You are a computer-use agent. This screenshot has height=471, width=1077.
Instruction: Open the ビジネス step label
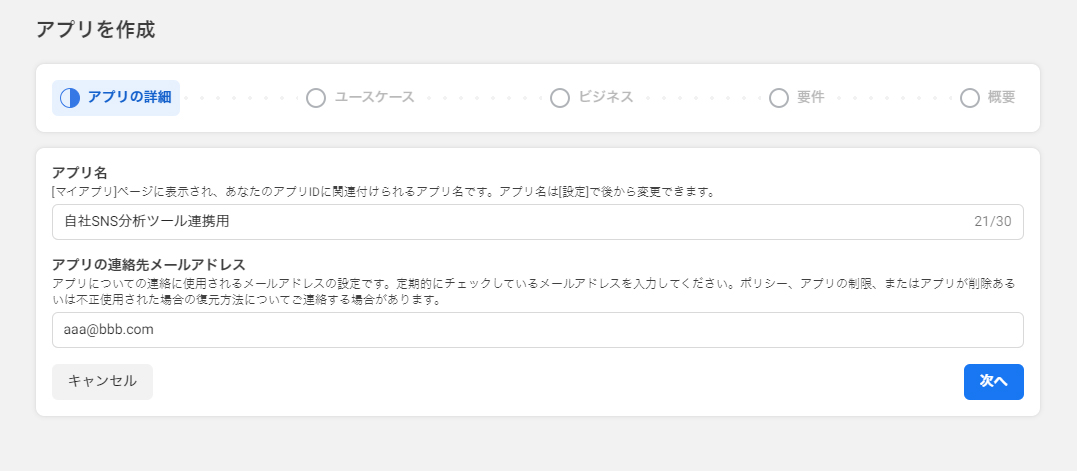pos(606,97)
